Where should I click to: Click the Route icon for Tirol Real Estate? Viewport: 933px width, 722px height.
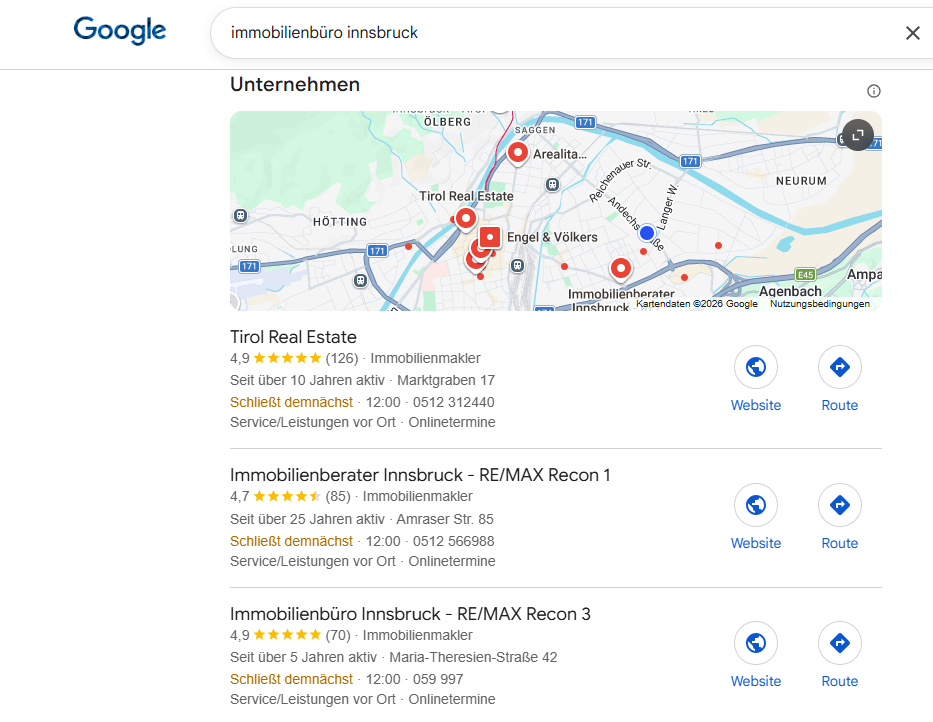(839, 367)
